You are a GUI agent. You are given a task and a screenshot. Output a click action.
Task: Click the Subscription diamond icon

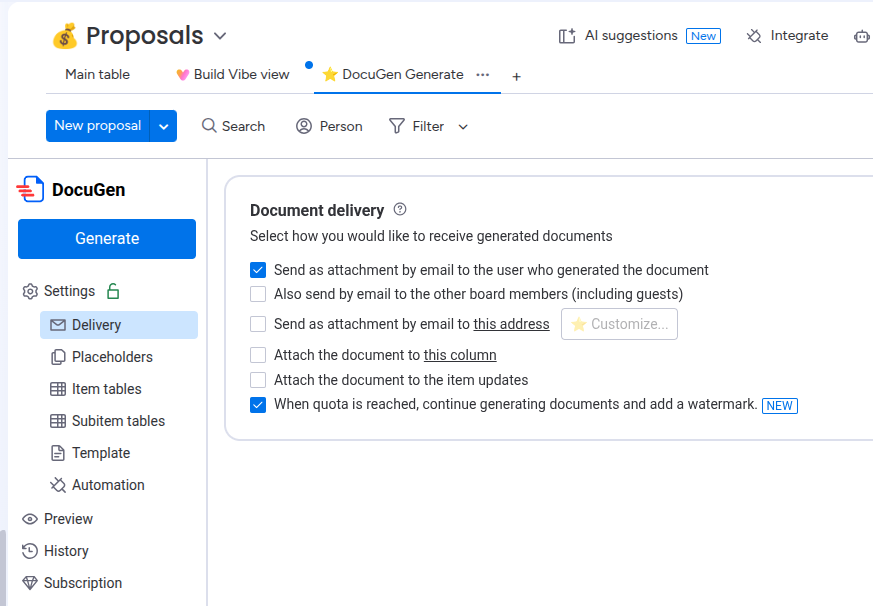click(30, 583)
